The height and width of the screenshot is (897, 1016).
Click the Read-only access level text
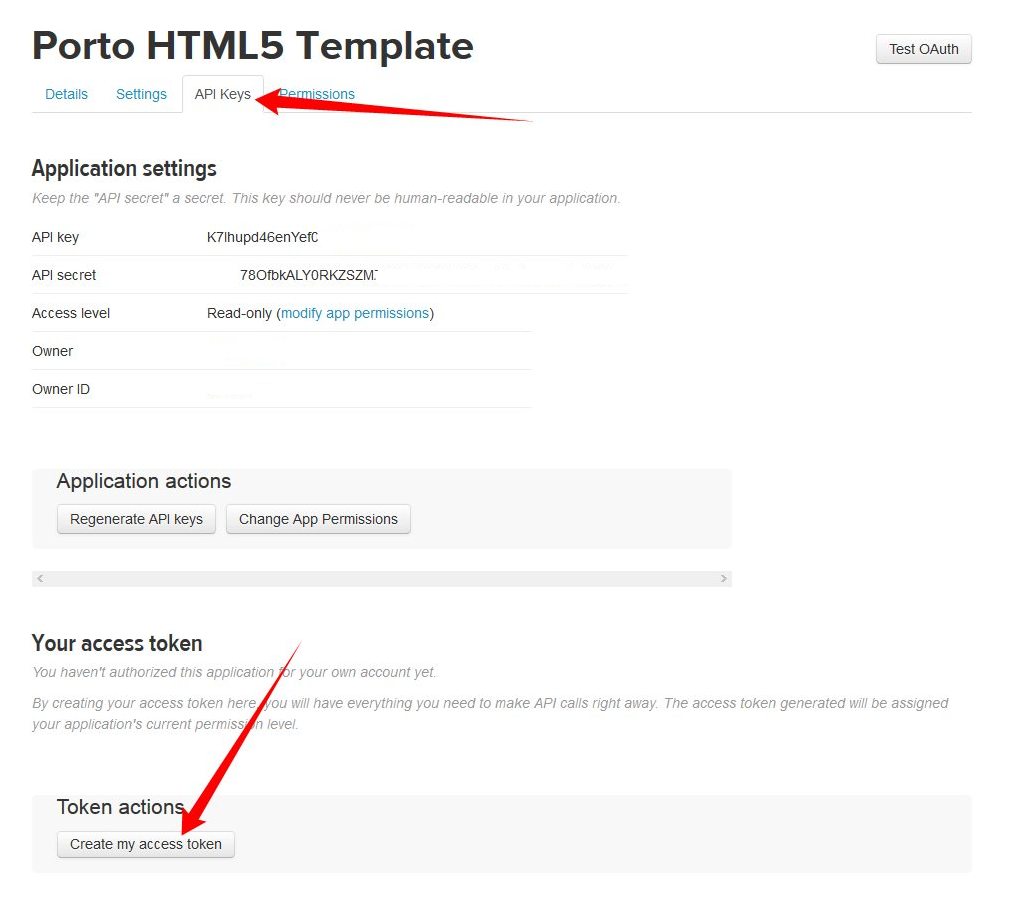click(x=239, y=313)
